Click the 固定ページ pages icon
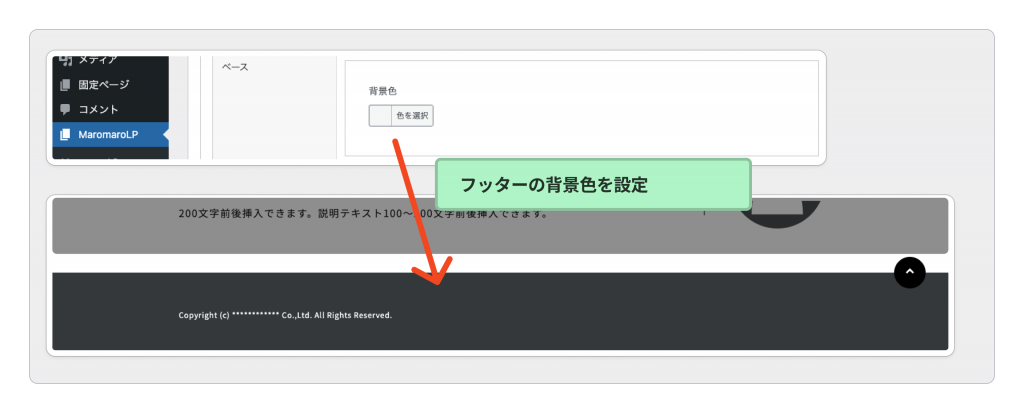 (x=65, y=85)
